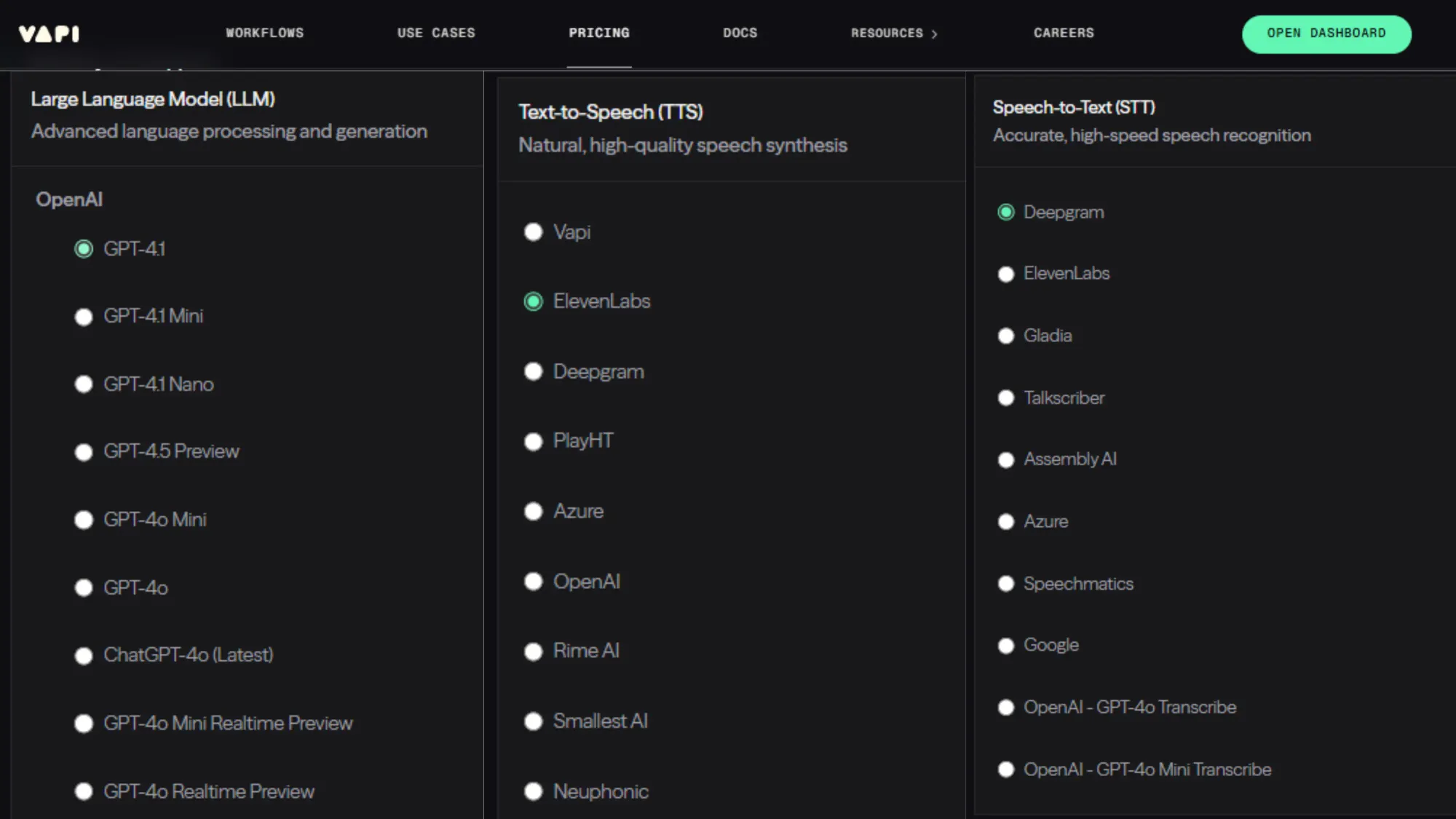Expand the Resources menu chevron
The image size is (1456, 819).
click(x=934, y=34)
